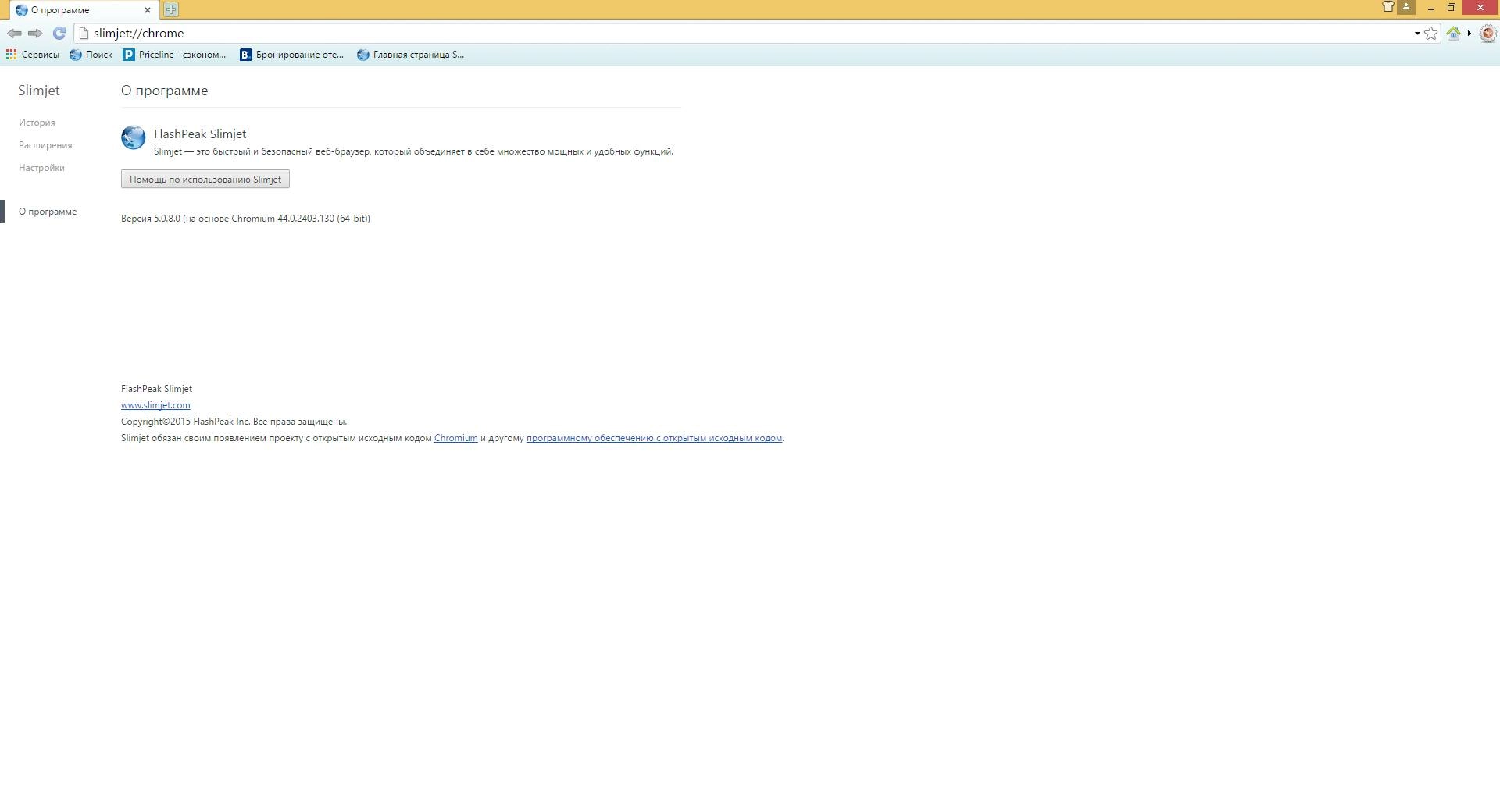Select 'О программе' in the sidebar

[48, 212]
